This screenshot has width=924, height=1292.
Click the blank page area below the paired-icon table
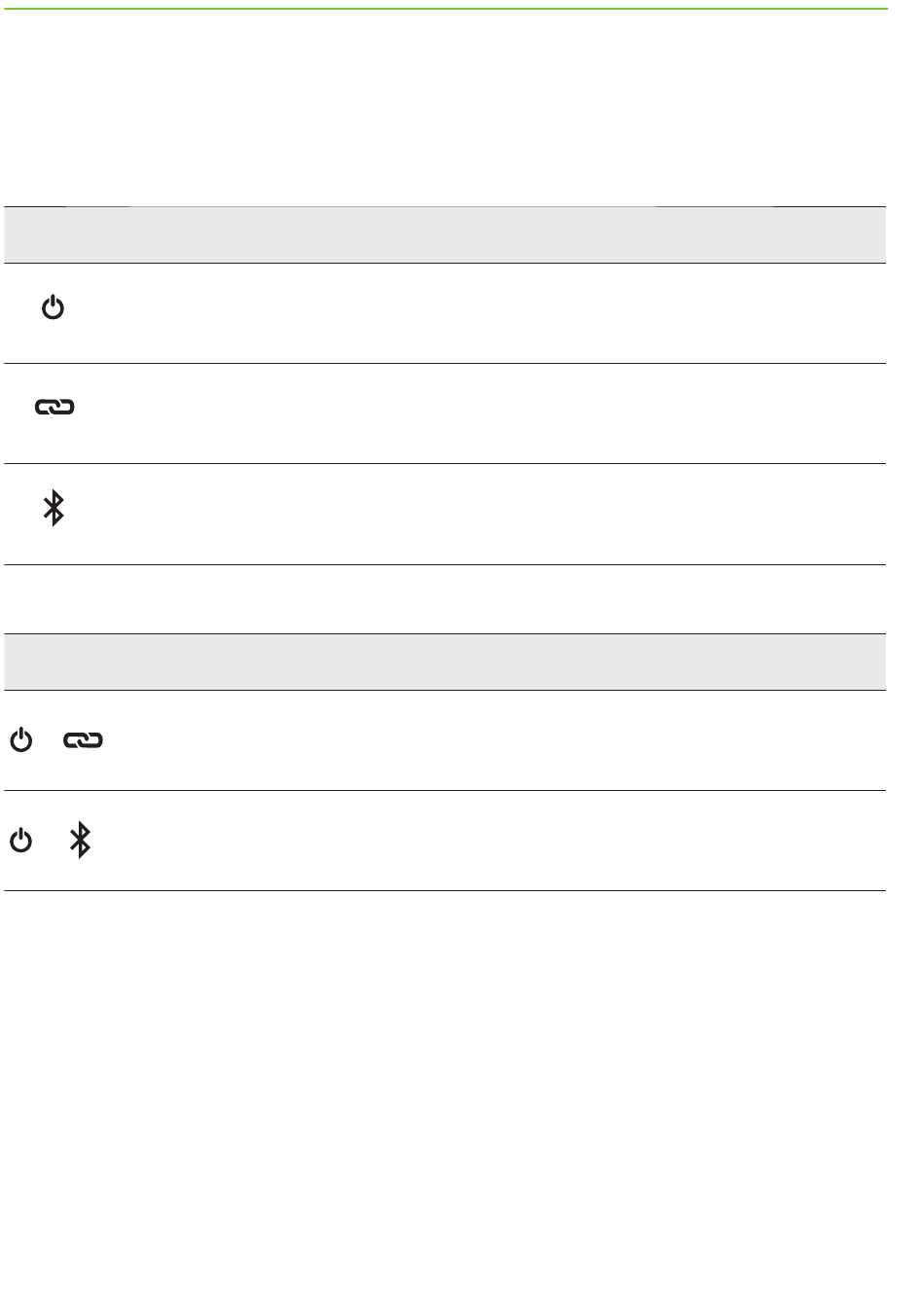[445, 1090]
